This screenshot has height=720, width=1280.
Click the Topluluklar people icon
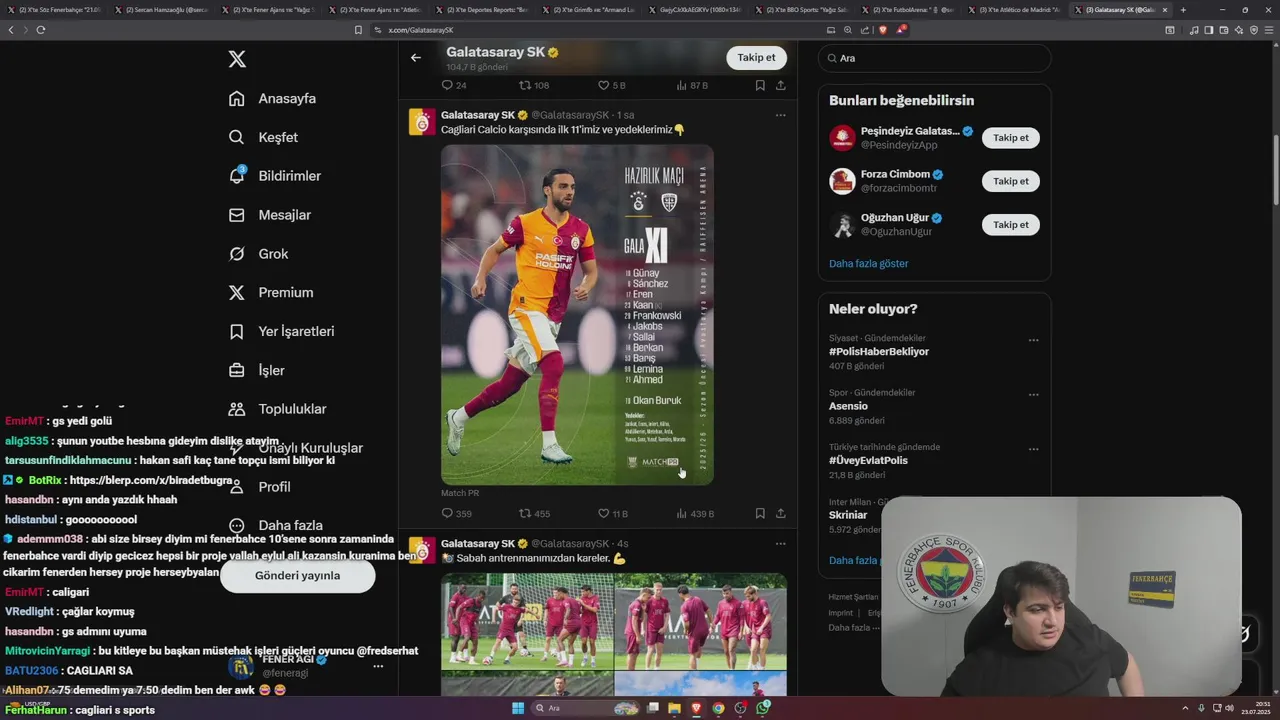[x=237, y=409]
